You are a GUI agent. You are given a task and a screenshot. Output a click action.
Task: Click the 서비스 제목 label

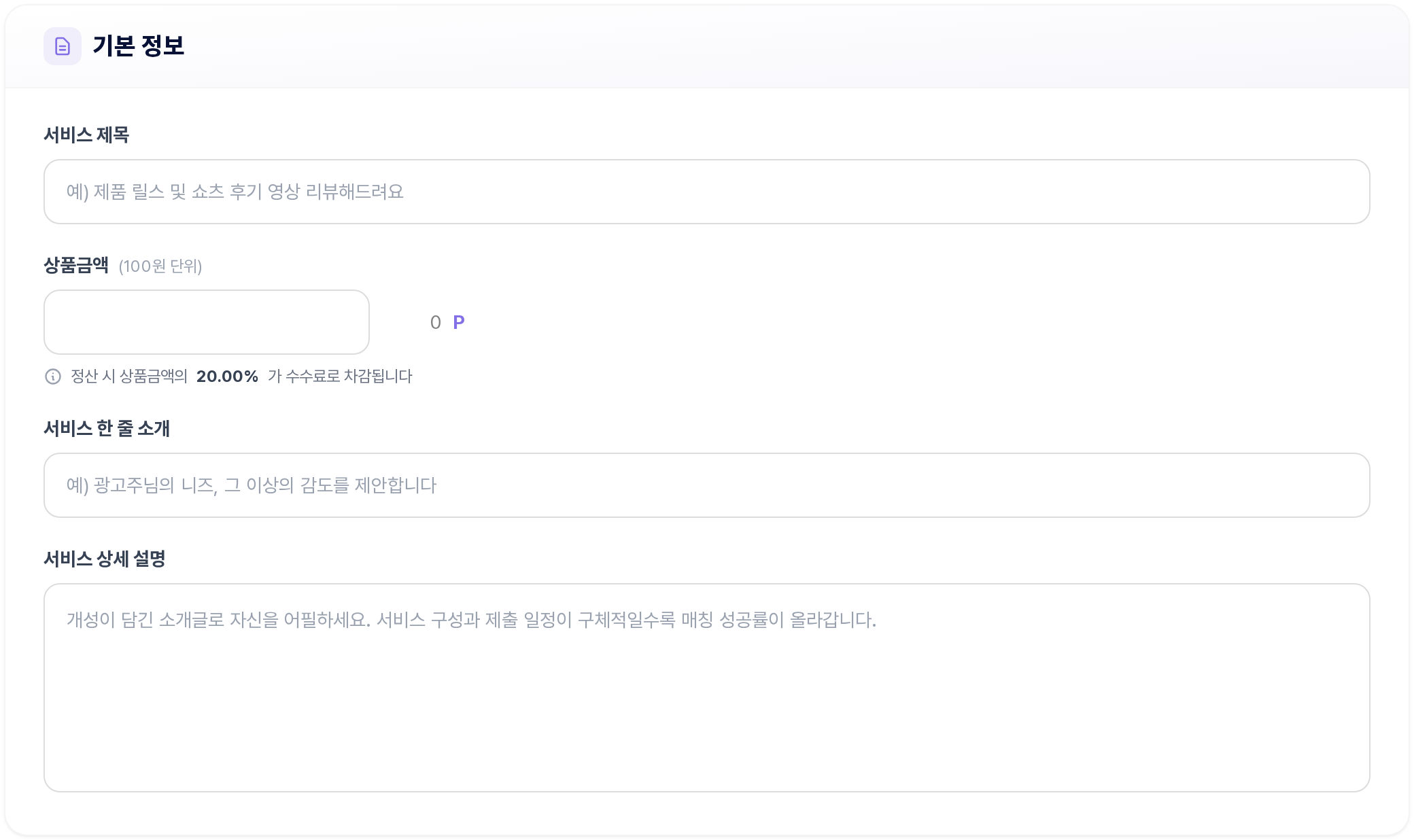click(x=86, y=135)
